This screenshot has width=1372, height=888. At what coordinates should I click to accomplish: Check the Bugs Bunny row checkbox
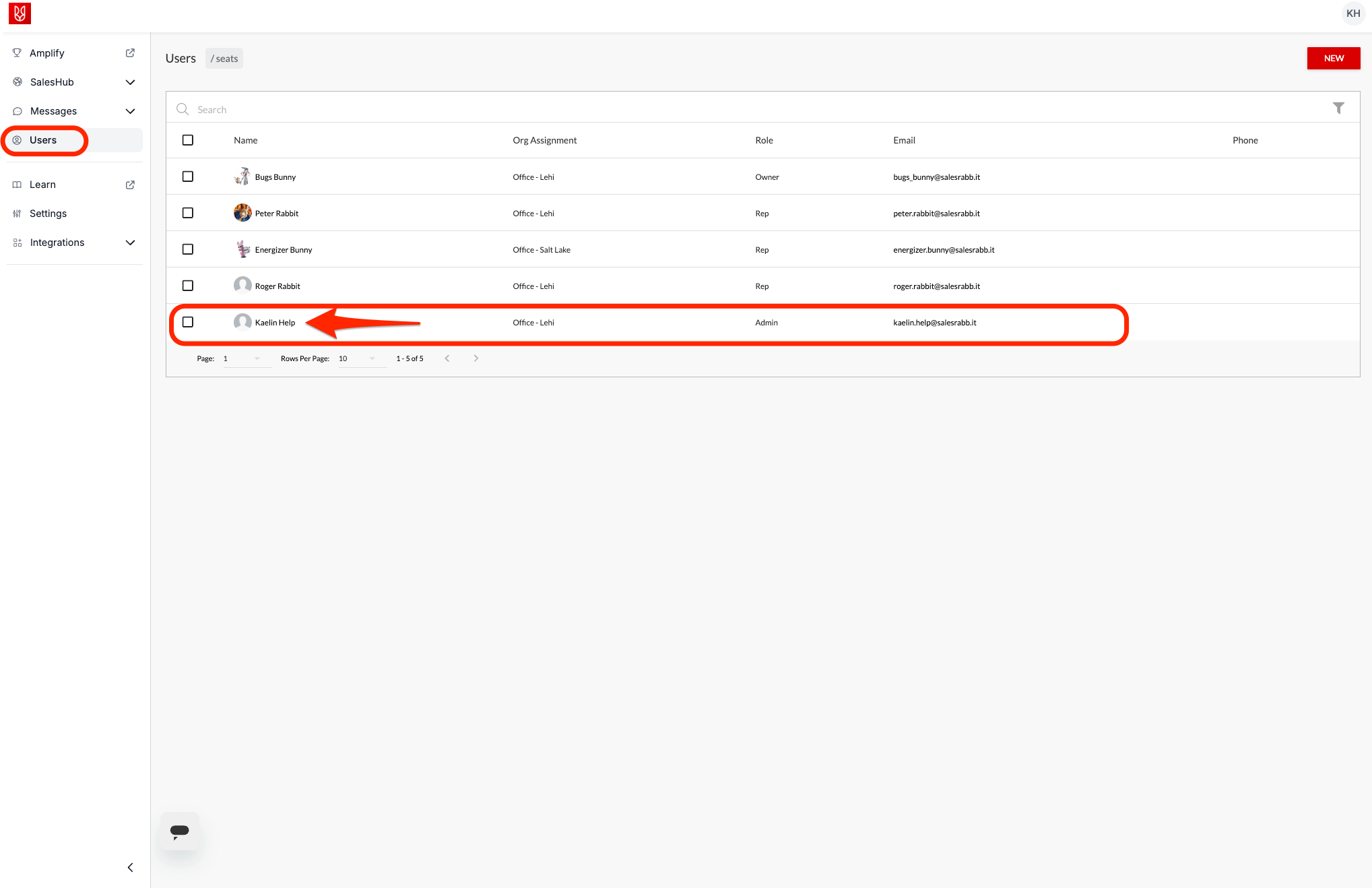tap(188, 177)
